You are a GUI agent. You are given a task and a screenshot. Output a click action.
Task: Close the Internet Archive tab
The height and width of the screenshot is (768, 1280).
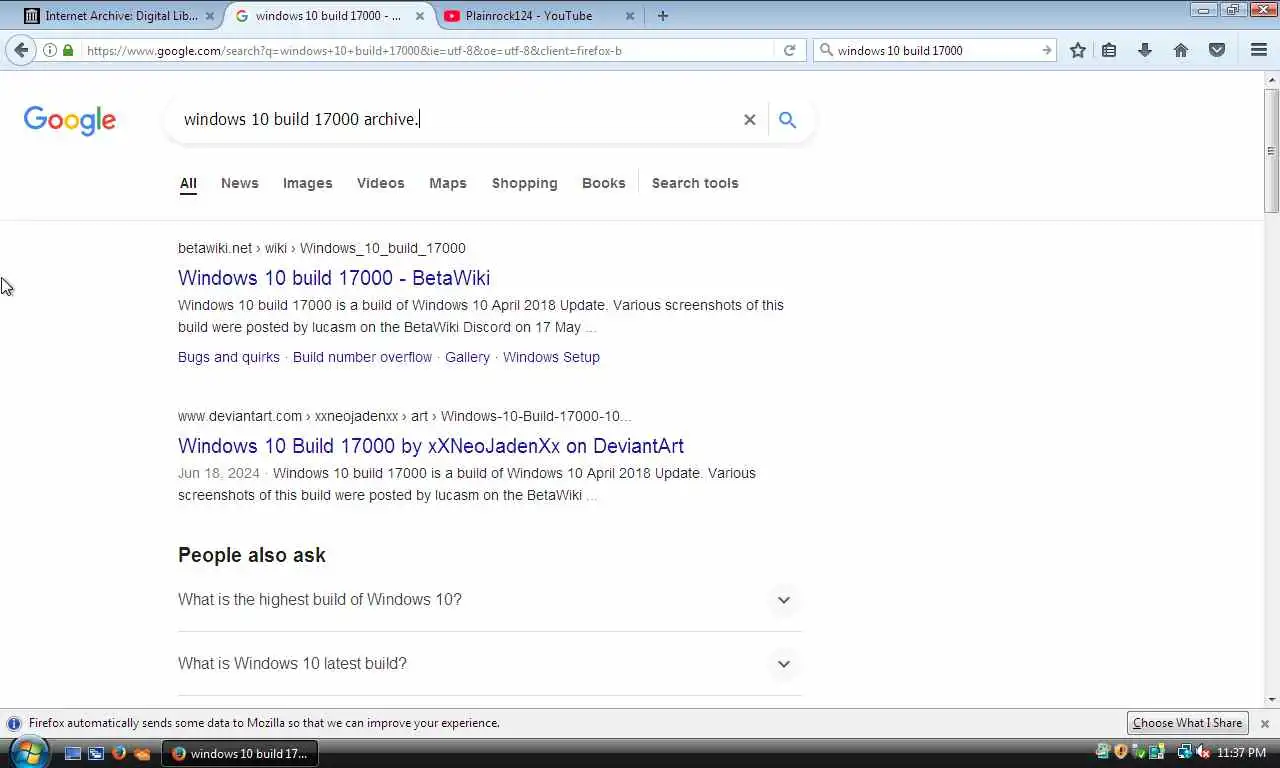[x=209, y=16]
